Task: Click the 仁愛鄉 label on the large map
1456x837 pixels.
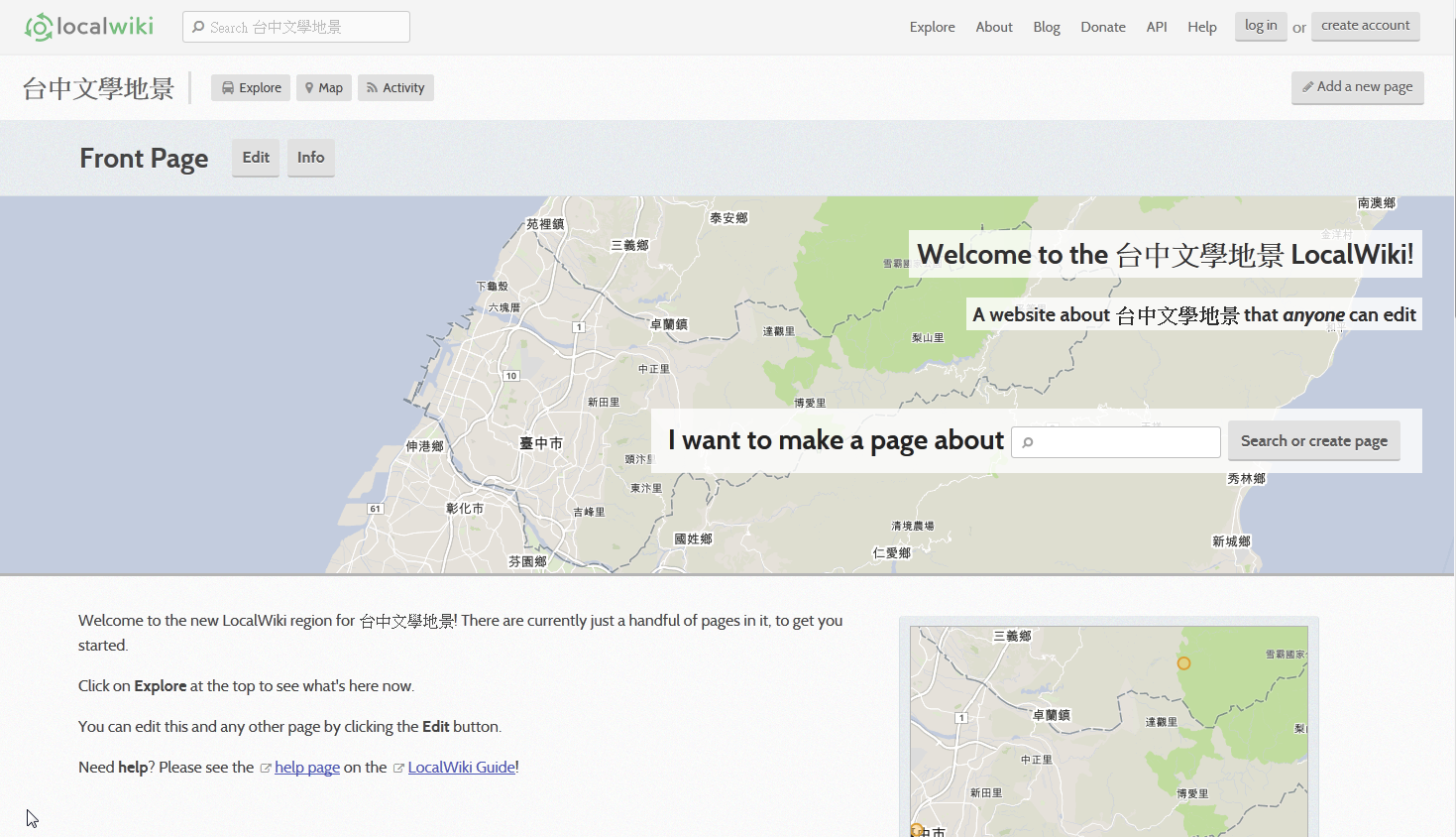Action: [891, 552]
